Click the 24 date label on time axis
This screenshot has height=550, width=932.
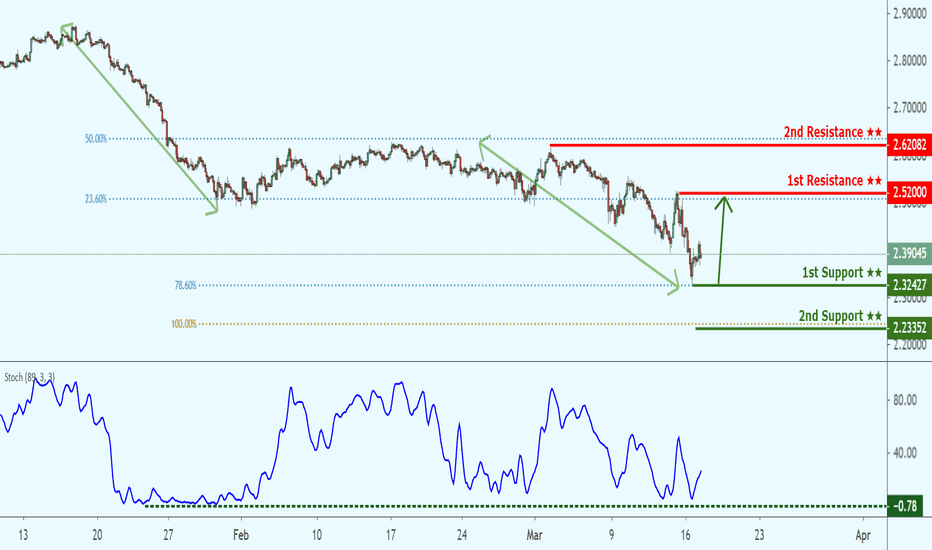[x=462, y=535]
